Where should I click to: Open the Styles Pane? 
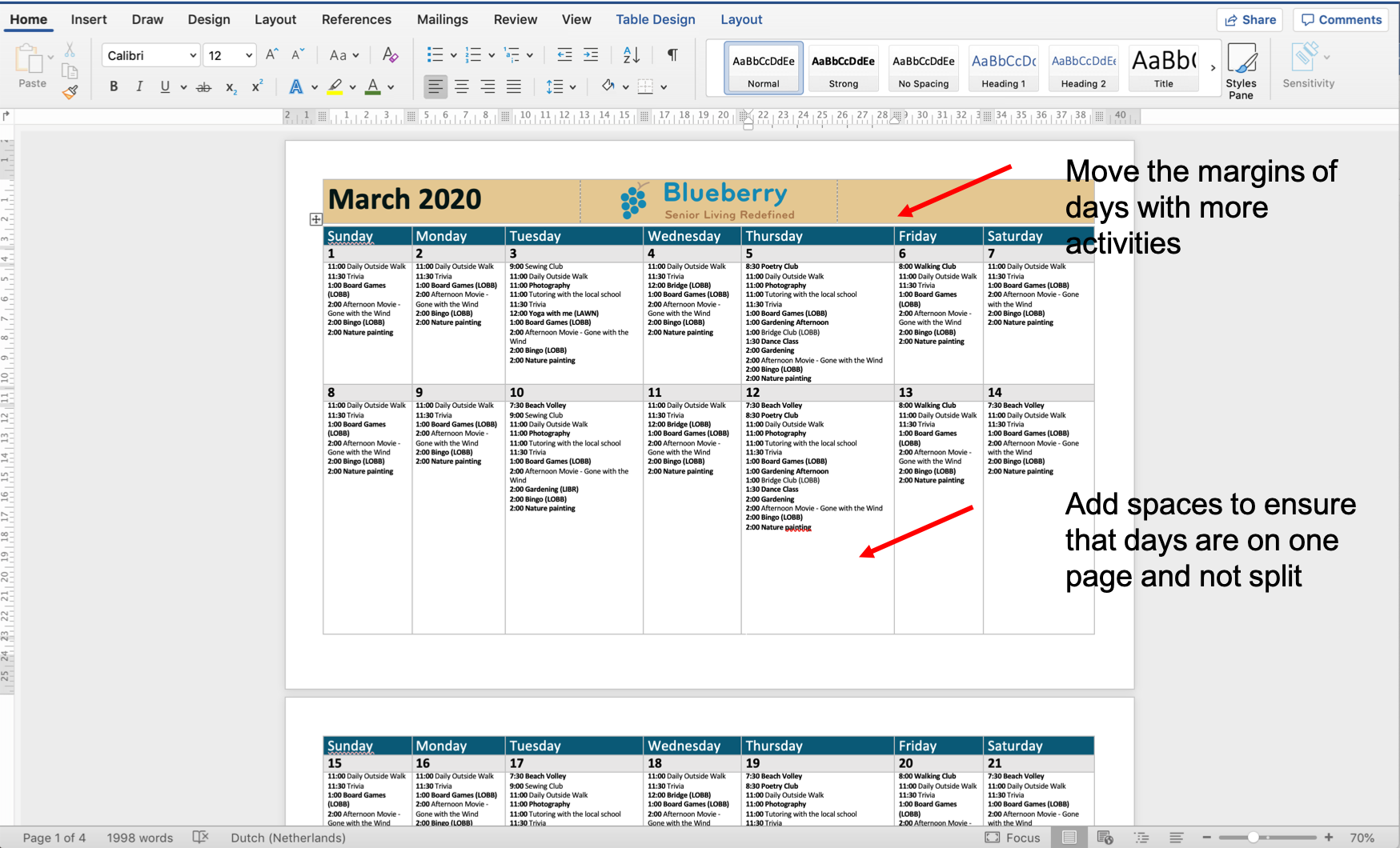(x=1241, y=70)
